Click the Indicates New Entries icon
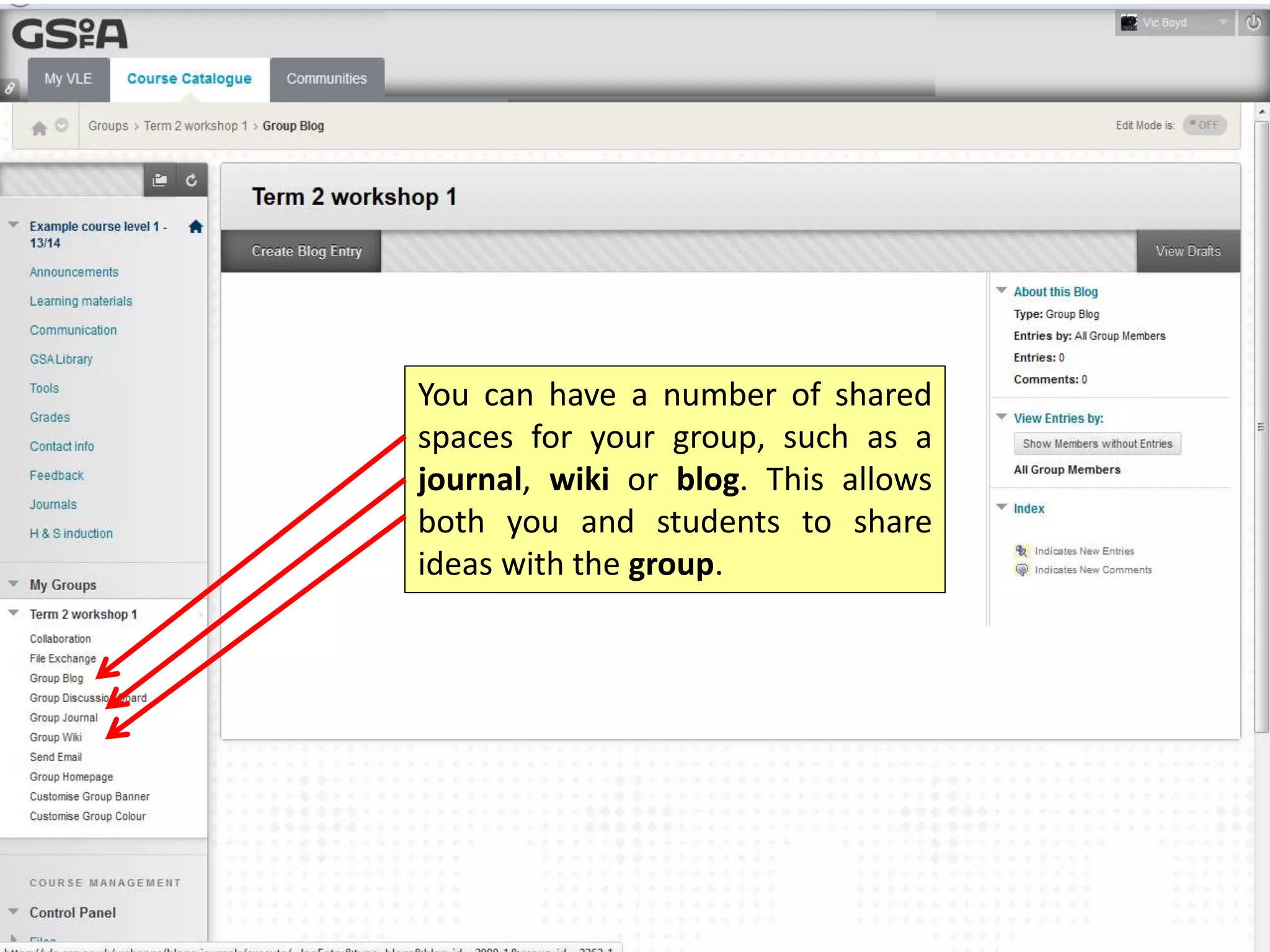Image resolution: width=1270 pixels, height=952 pixels. coord(1021,550)
